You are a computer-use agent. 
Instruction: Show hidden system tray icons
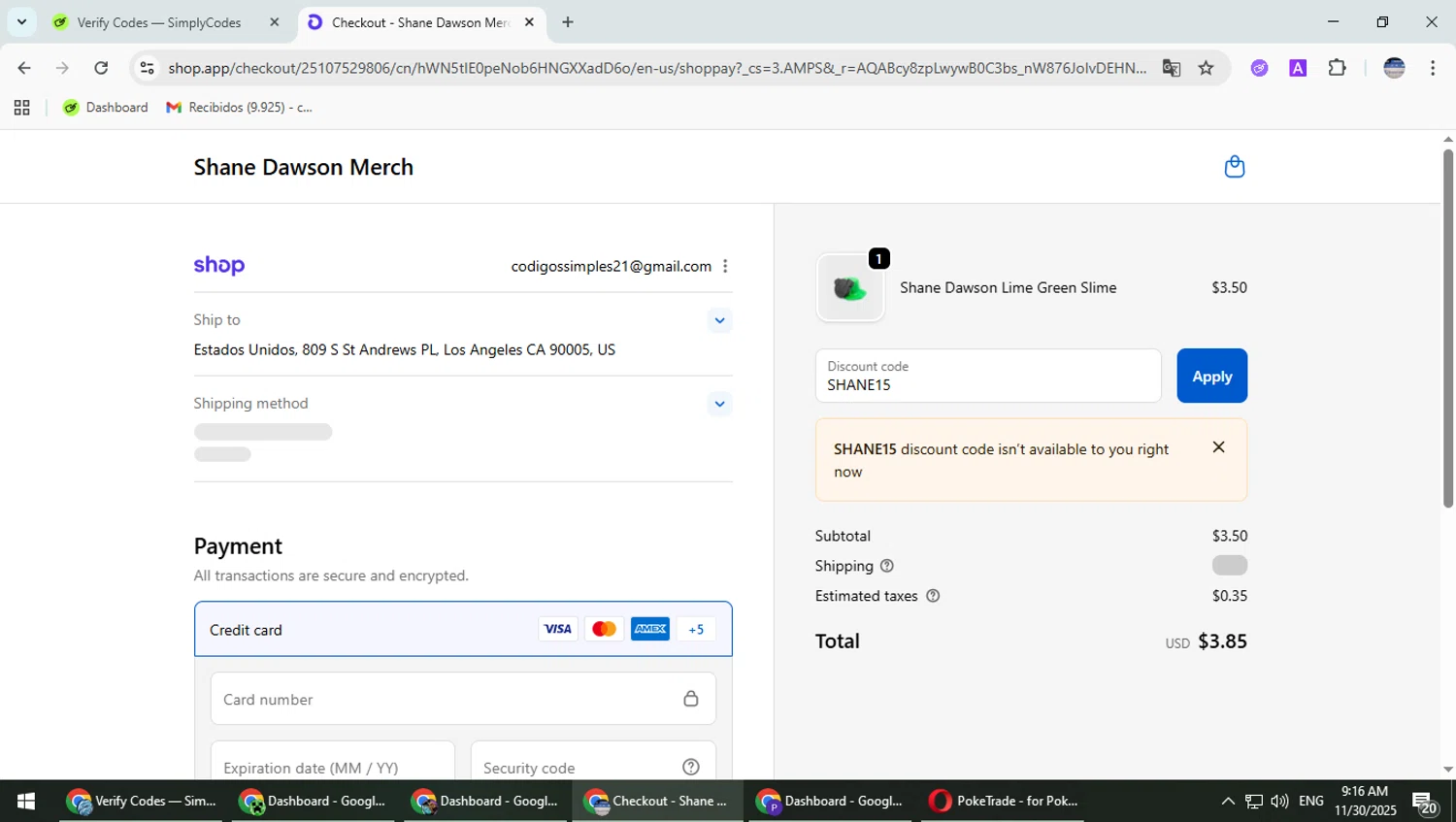click(x=1228, y=801)
